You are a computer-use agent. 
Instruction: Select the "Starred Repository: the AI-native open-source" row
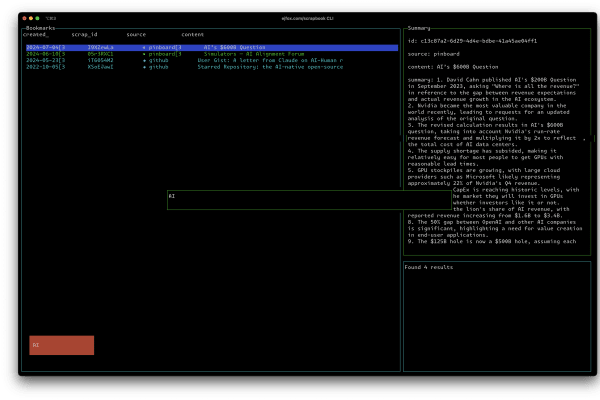(x=212, y=67)
